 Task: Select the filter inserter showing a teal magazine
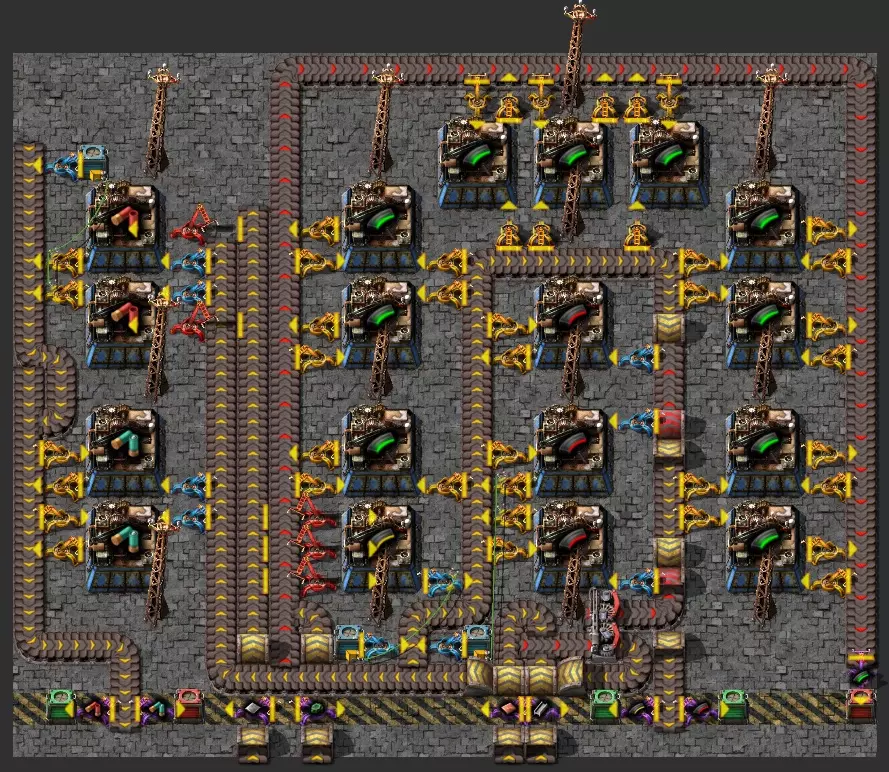158,709
